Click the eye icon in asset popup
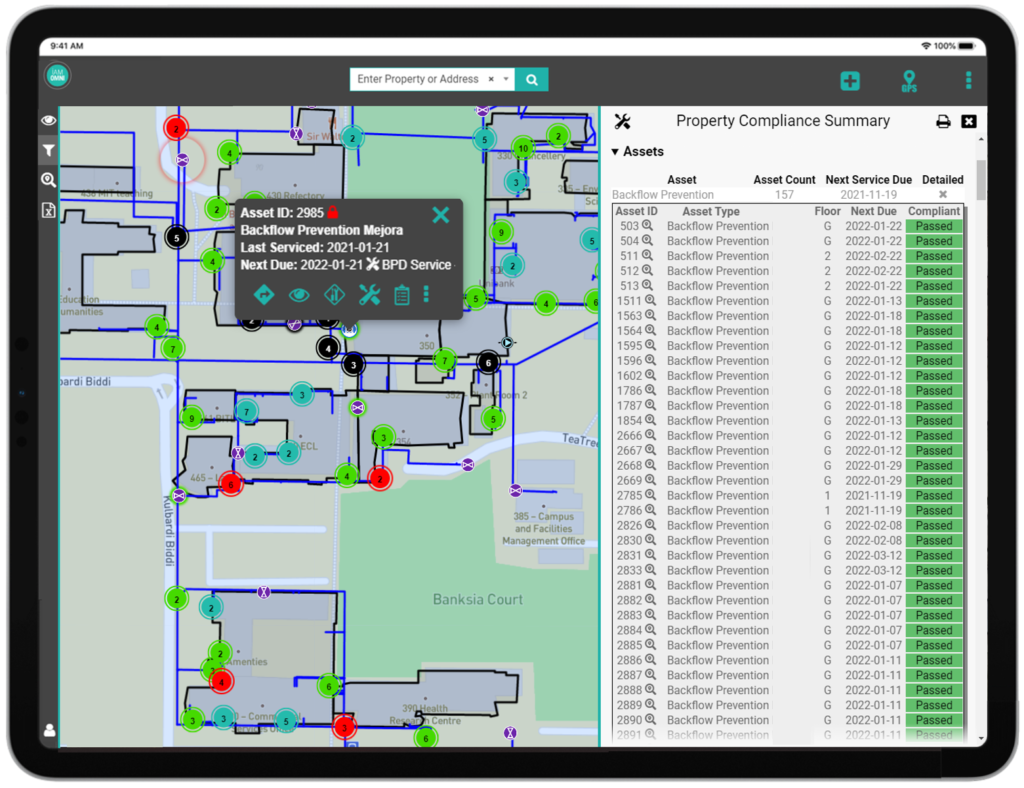This screenshot has height=788, width=1024. [x=298, y=294]
